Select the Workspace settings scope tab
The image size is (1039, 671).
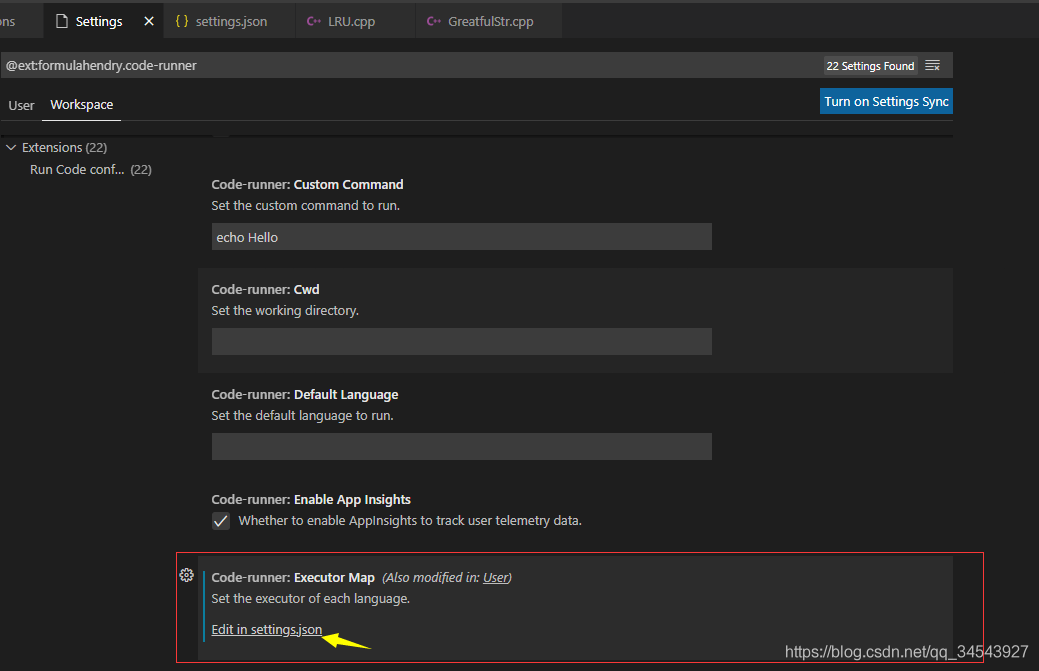(x=82, y=105)
